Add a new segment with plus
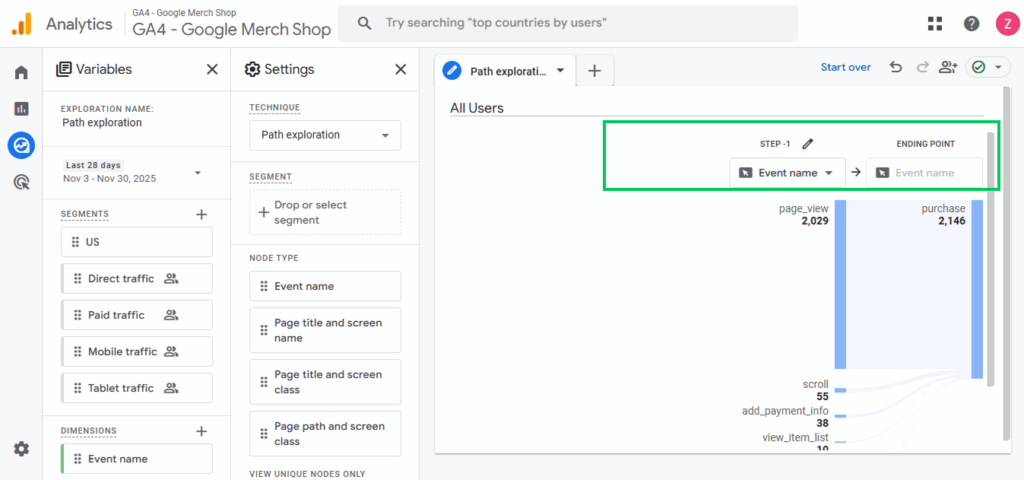The width and height of the screenshot is (1024, 480). click(201, 214)
